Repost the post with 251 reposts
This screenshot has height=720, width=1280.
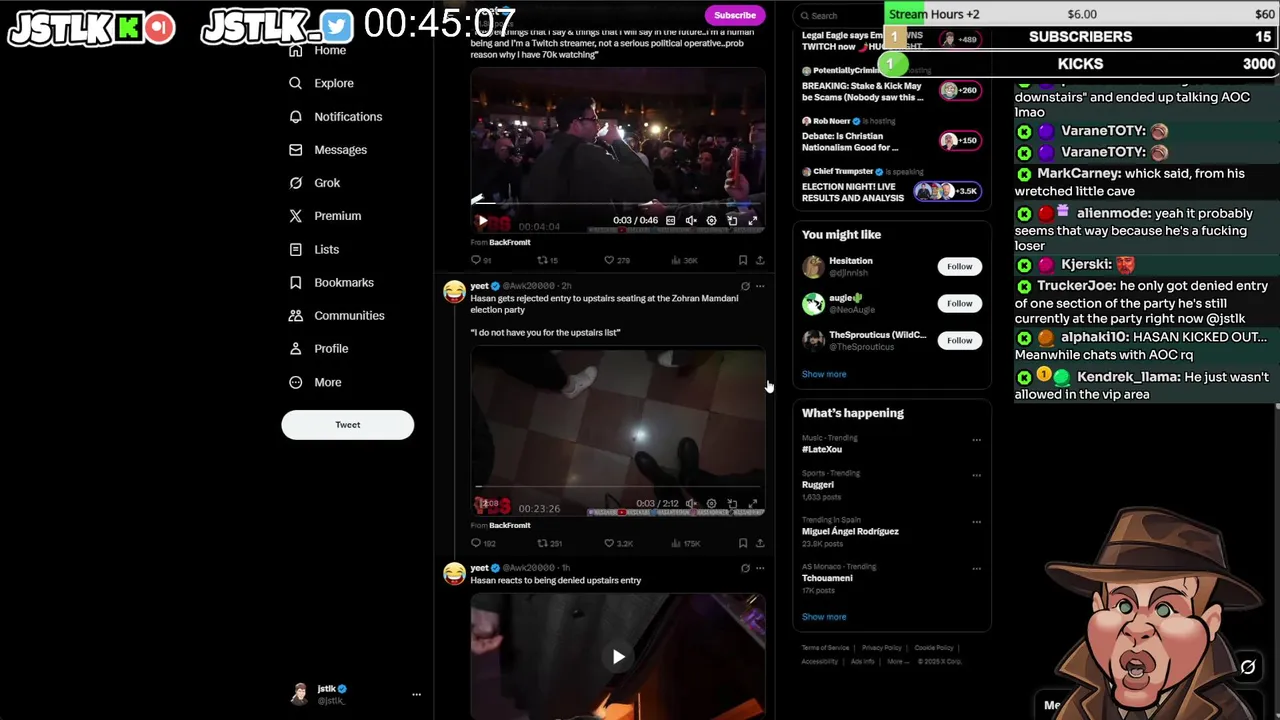coord(549,543)
